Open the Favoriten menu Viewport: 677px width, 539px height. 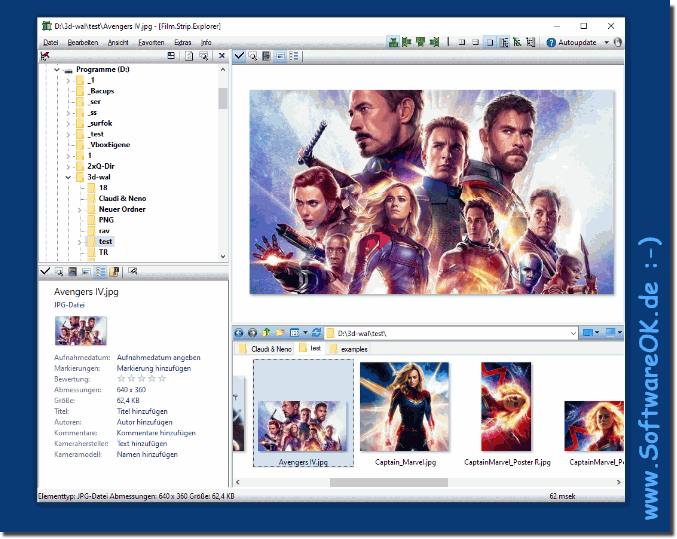(151, 42)
